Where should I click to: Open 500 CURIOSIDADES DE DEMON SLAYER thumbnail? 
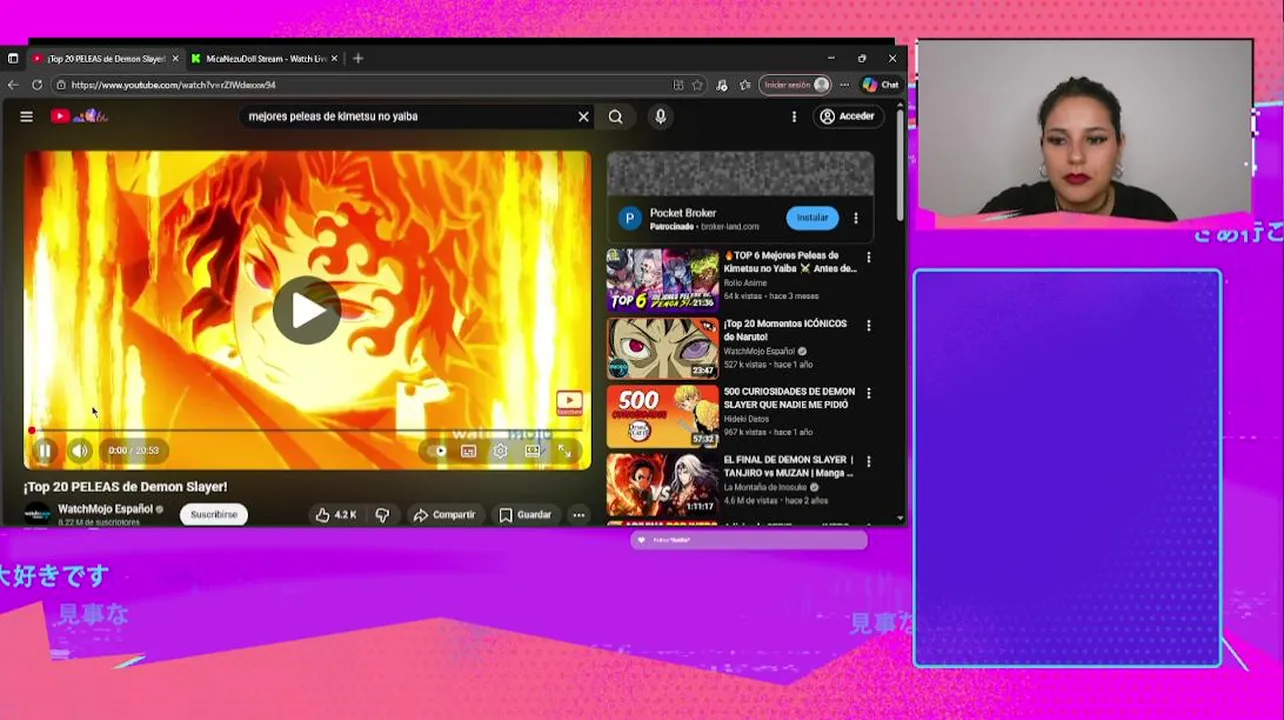[662, 416]
